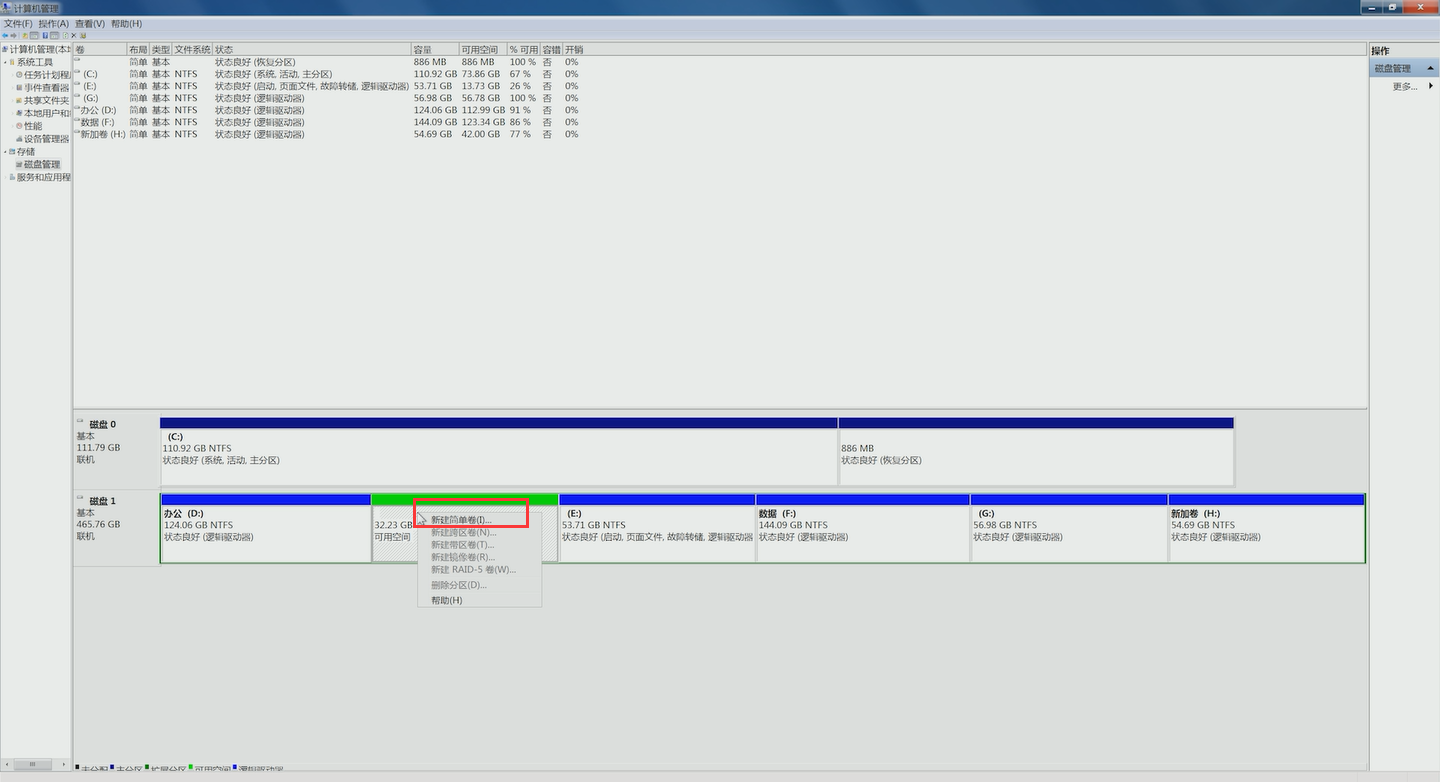Click the volume icon of the 新加卷 (H:) row
Viewport: 1440px width, 782px height.
[x=77, y=131]
